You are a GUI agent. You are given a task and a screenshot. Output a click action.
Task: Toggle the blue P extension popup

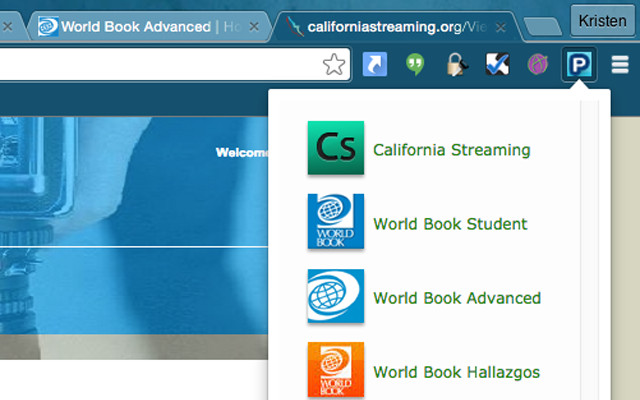pyautogui.click(x=579, y=64)
